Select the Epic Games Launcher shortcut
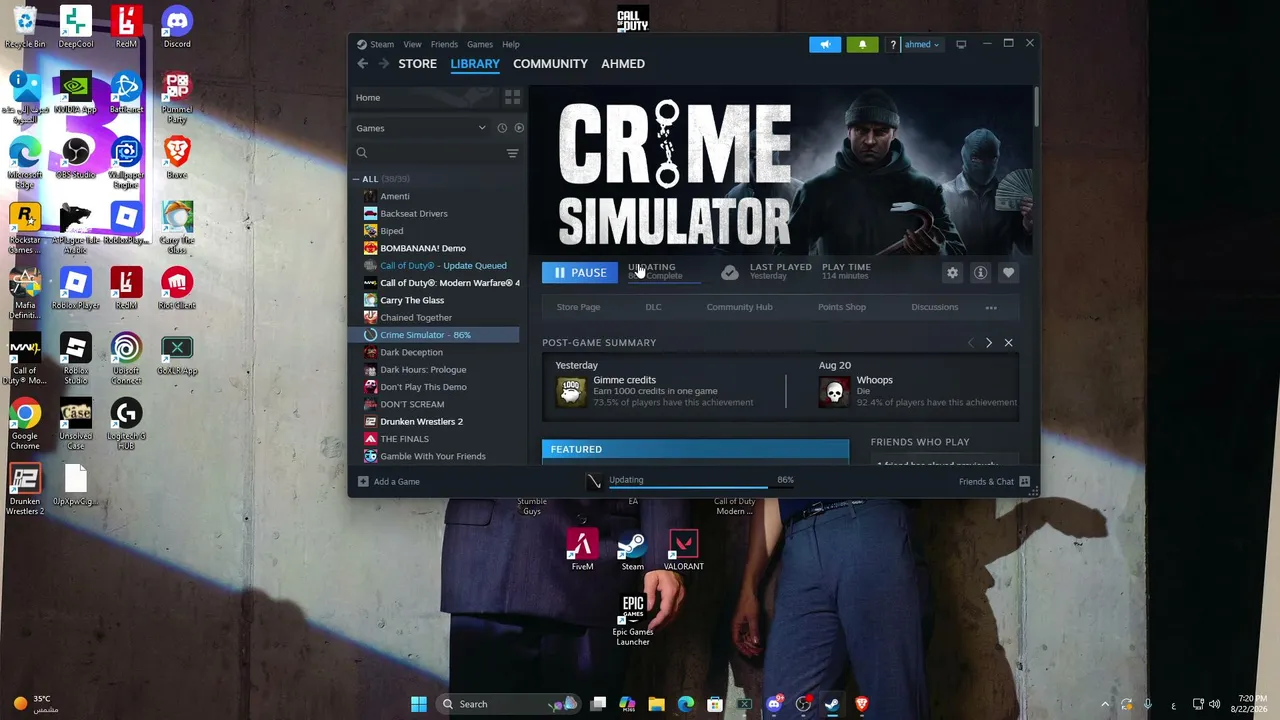 tap(633, 621)
